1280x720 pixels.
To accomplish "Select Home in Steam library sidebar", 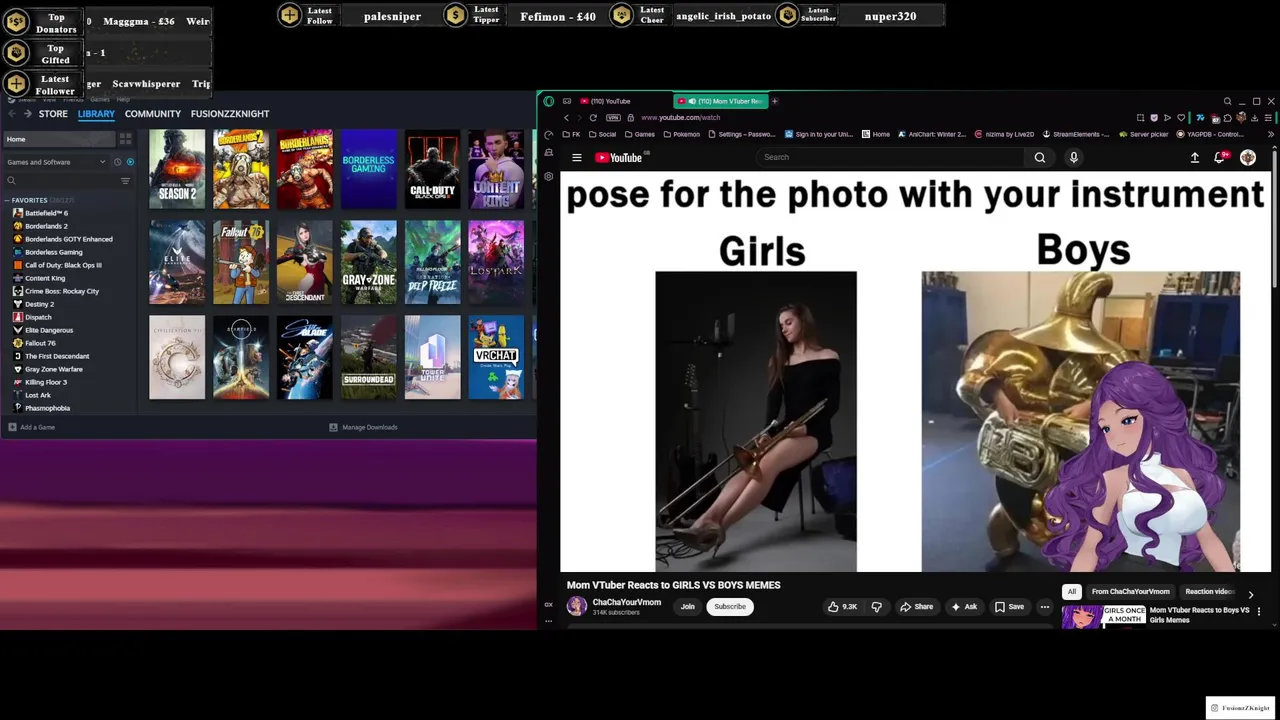I will (x=60, y=139).
